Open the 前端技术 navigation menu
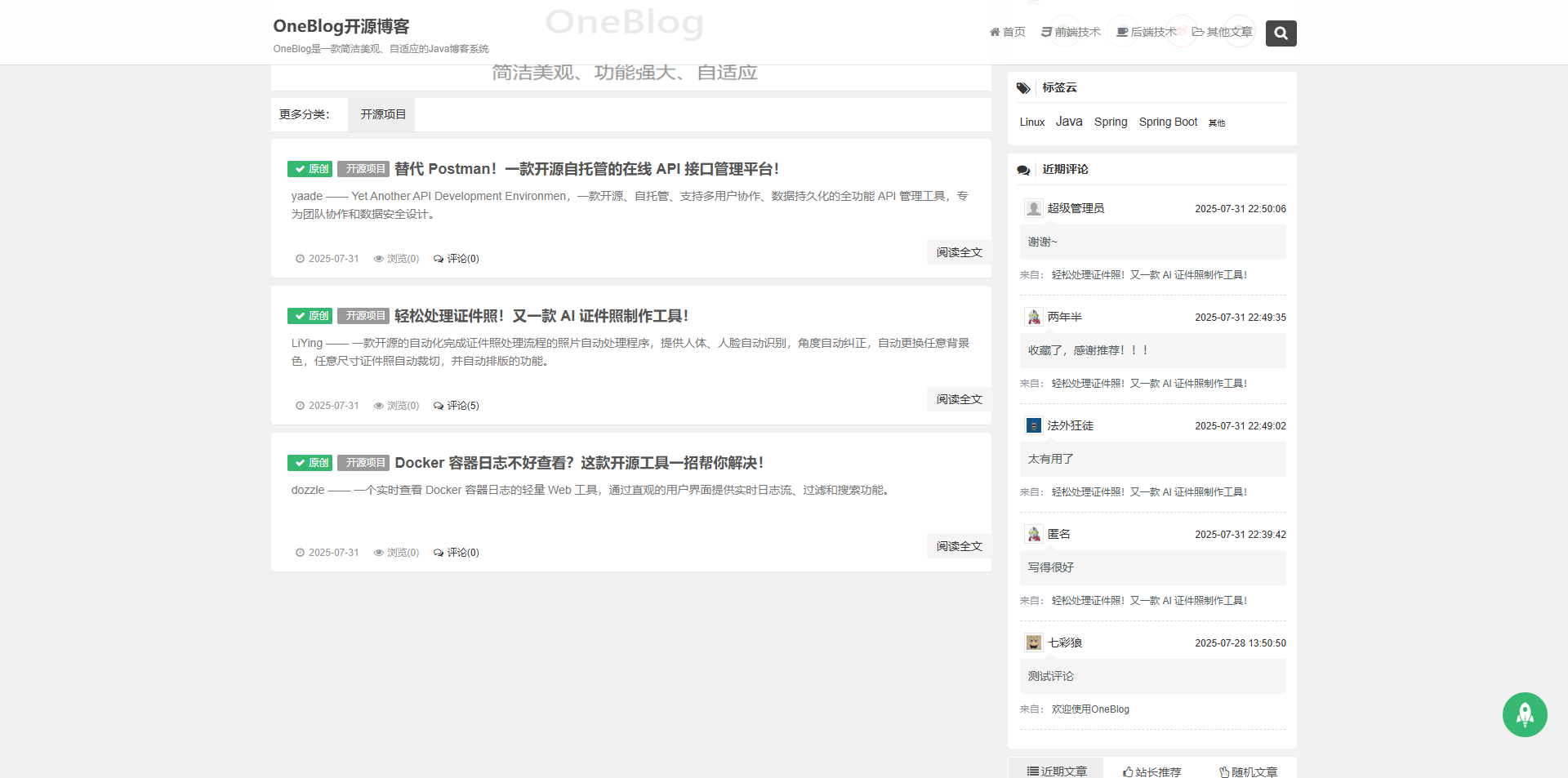Screen dimensions: 1568x778 1071,32
